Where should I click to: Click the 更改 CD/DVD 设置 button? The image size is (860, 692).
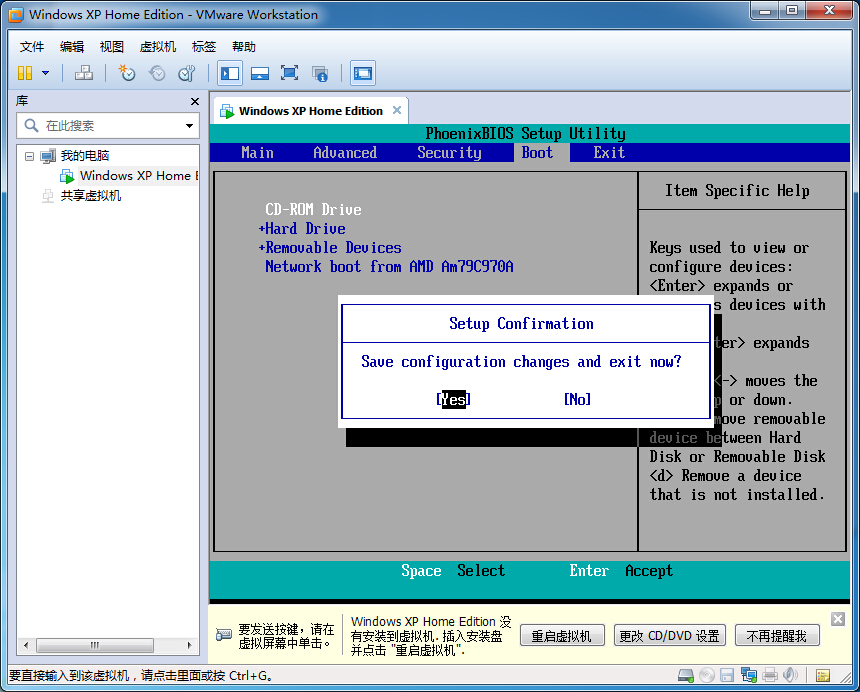coord(670,635)
